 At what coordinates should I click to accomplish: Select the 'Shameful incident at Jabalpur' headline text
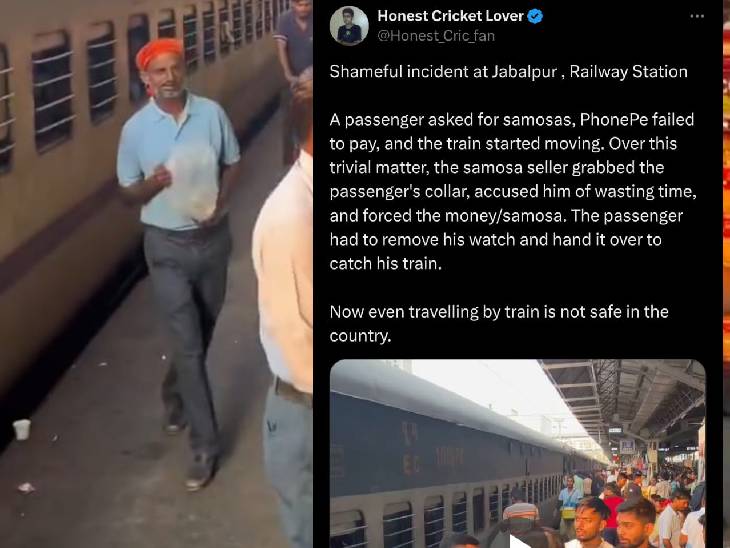(x=508, y=72)
